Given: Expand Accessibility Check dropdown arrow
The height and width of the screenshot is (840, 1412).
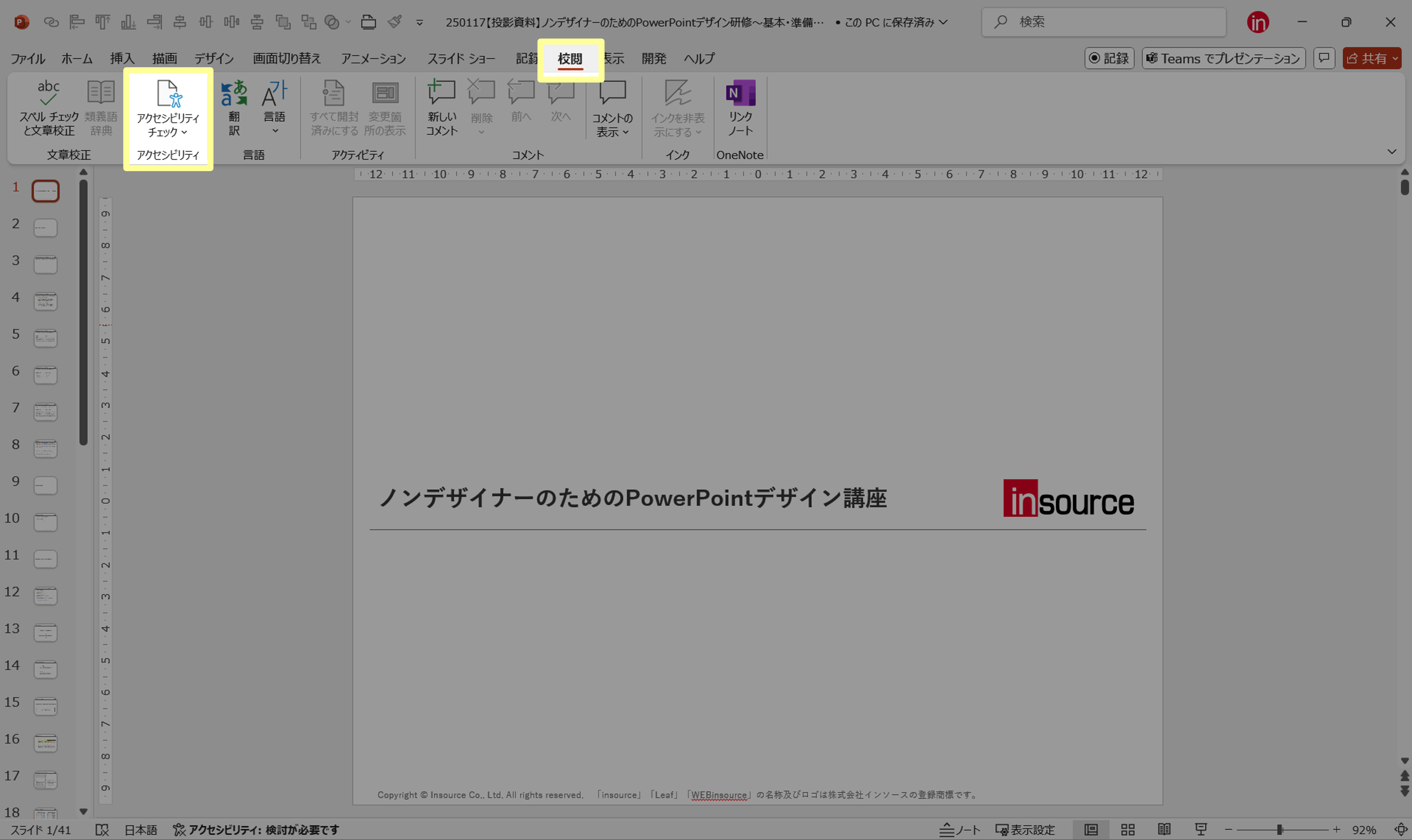Looking at the screenshot, I should tap(184, 133).
